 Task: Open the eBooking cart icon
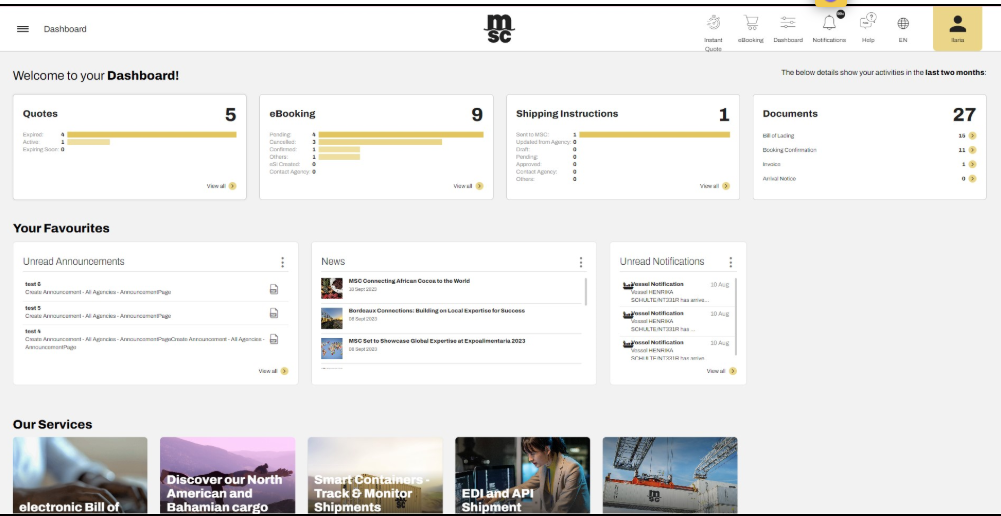(751, 23)
